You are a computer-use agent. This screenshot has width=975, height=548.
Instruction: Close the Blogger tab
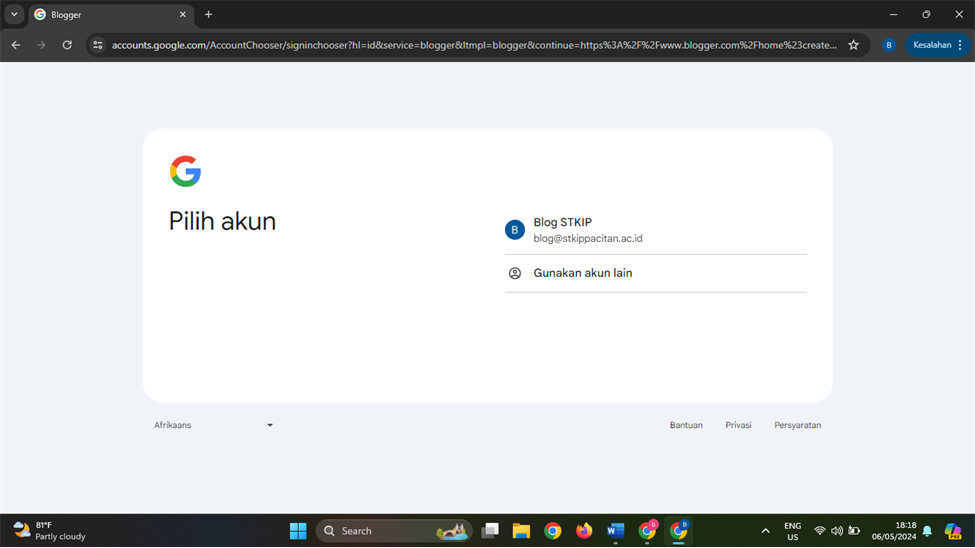pos(182,14)
